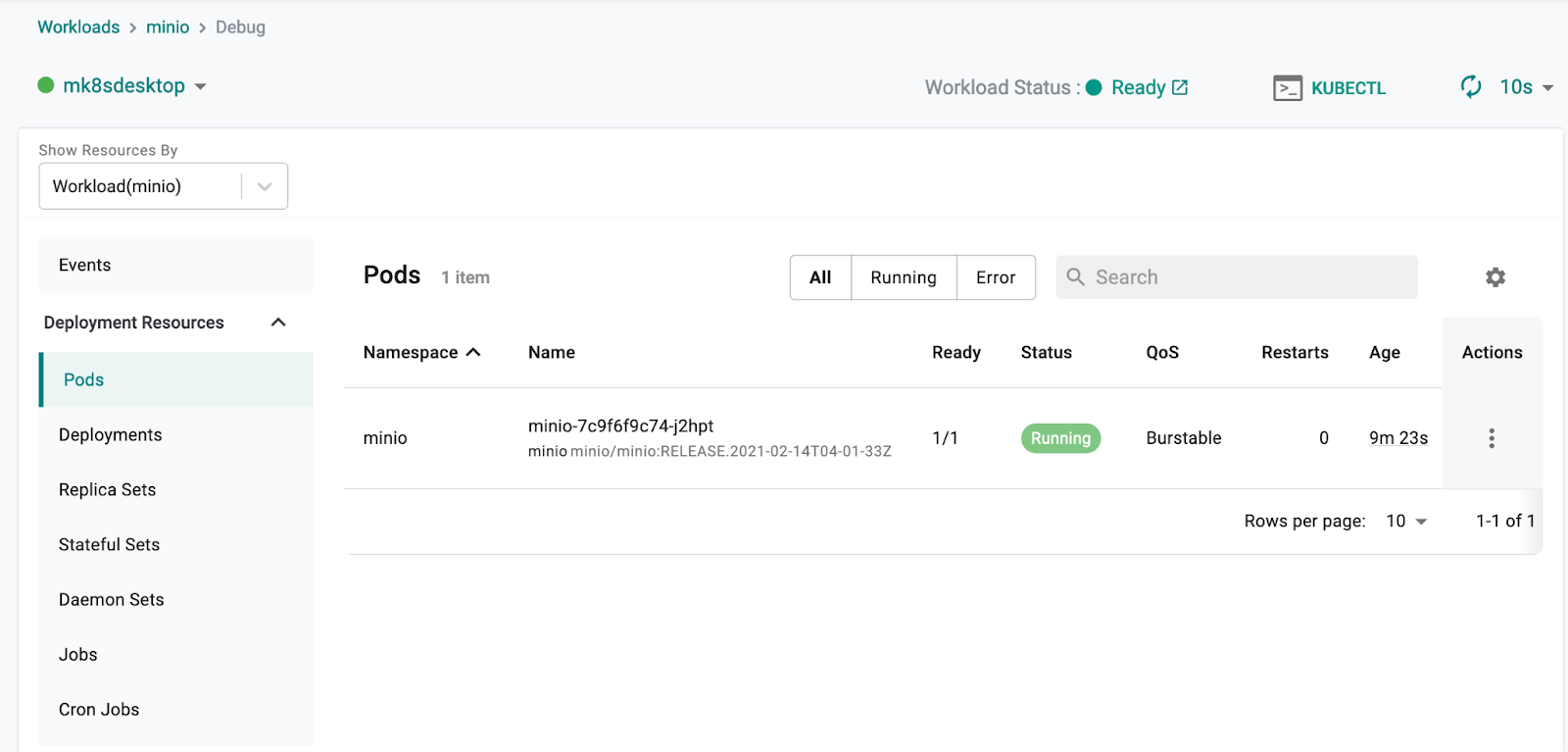The height and width of the screenshot is (752, 1568).
Task: Open the Deployments sidebar item
Action: tap(111, 434)
